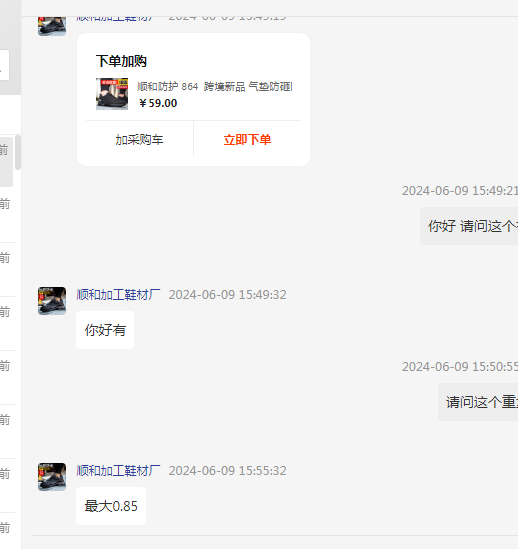518x549 pixels.
Task: Select the 最大0.85 message bubble
Action: [x=111, y=506]
